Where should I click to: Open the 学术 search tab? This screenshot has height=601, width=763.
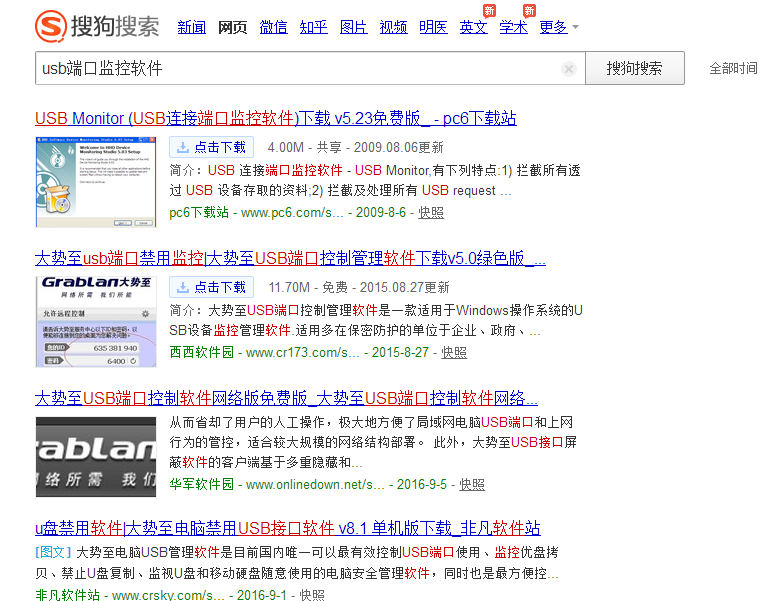tap(513, 27)
